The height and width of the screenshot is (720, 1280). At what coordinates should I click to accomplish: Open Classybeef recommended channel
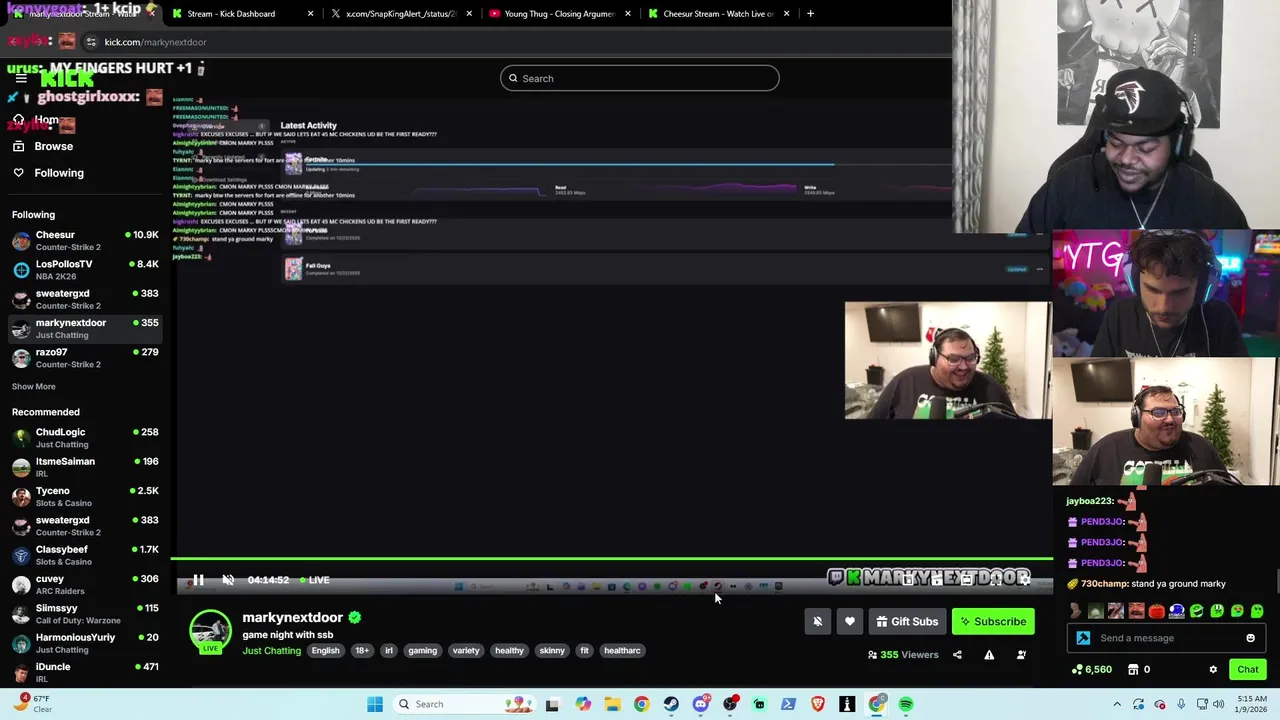pyautogui.click(x=85, y=555)
